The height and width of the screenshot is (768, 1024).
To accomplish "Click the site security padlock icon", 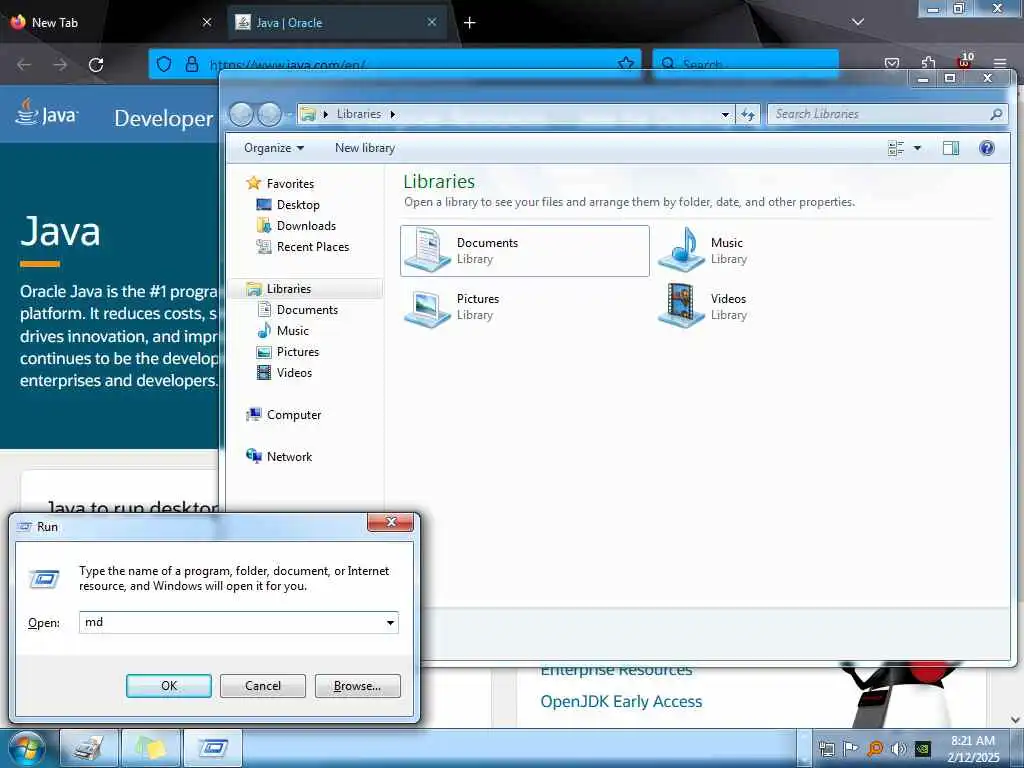I will tap(191, 64).
